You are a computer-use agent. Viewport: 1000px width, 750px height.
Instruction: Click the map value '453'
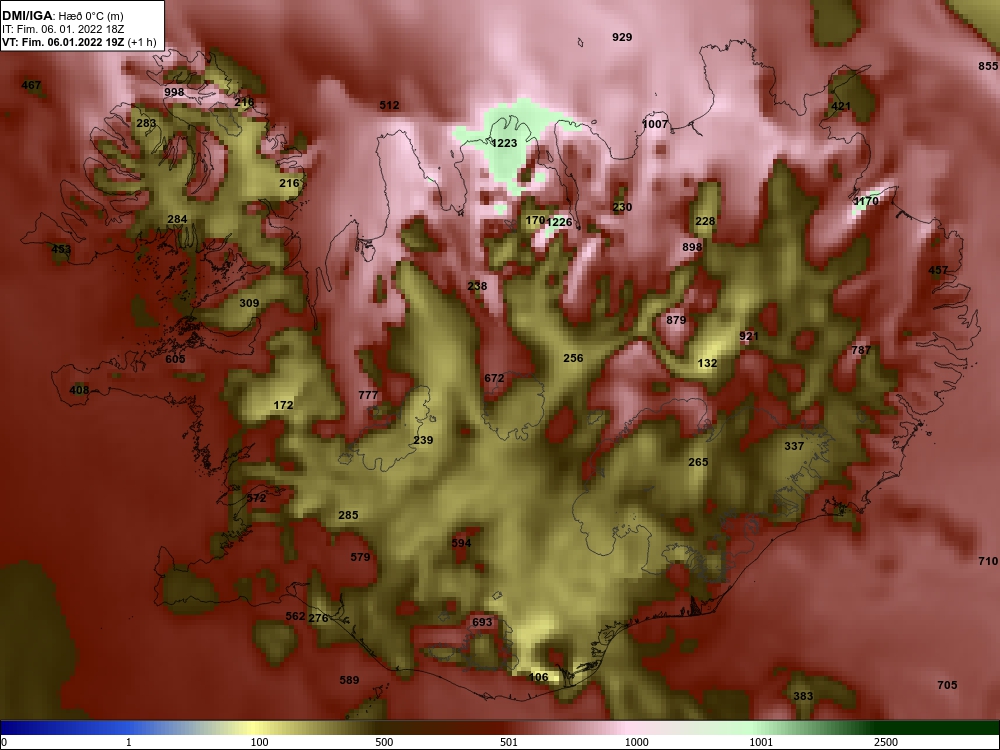coord(61,249)
